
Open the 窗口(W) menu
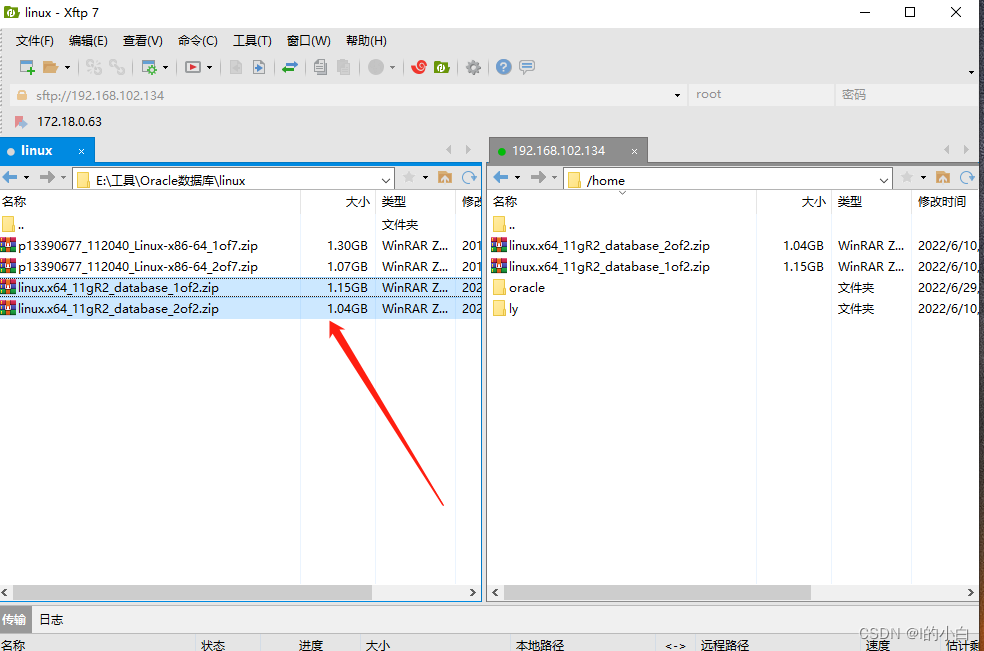point(308,41)
